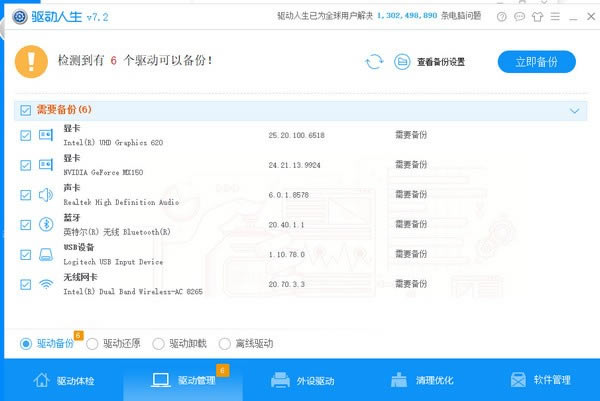Click the sound card speaker icon
The height and width of the screenshot is (401, 600).
46,195
